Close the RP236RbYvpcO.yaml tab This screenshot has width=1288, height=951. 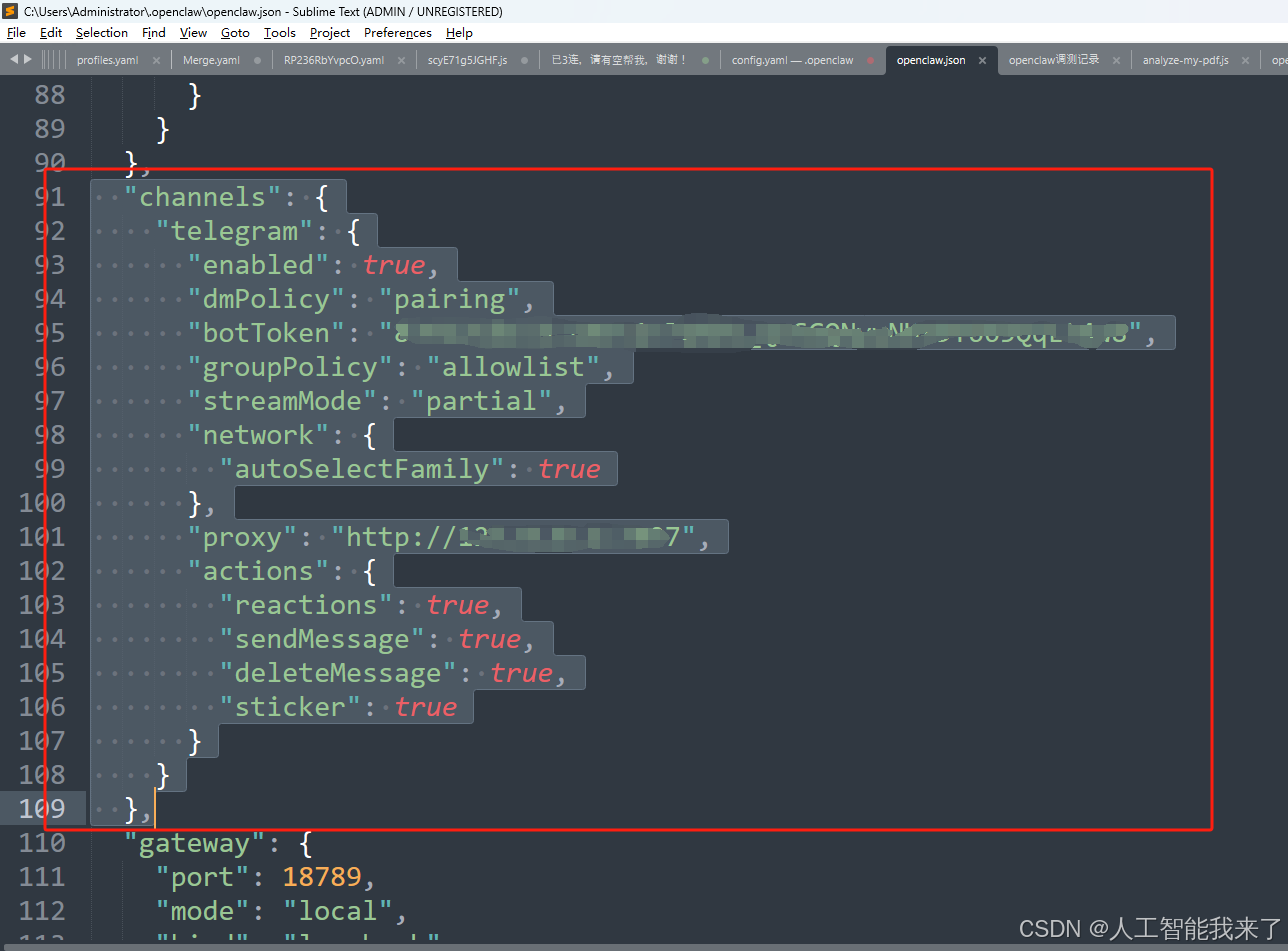pos(401,60)
